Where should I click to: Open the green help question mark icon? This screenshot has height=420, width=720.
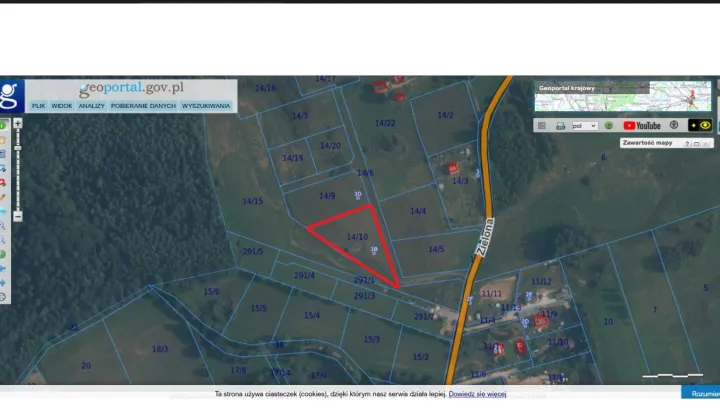coord(609,125)
